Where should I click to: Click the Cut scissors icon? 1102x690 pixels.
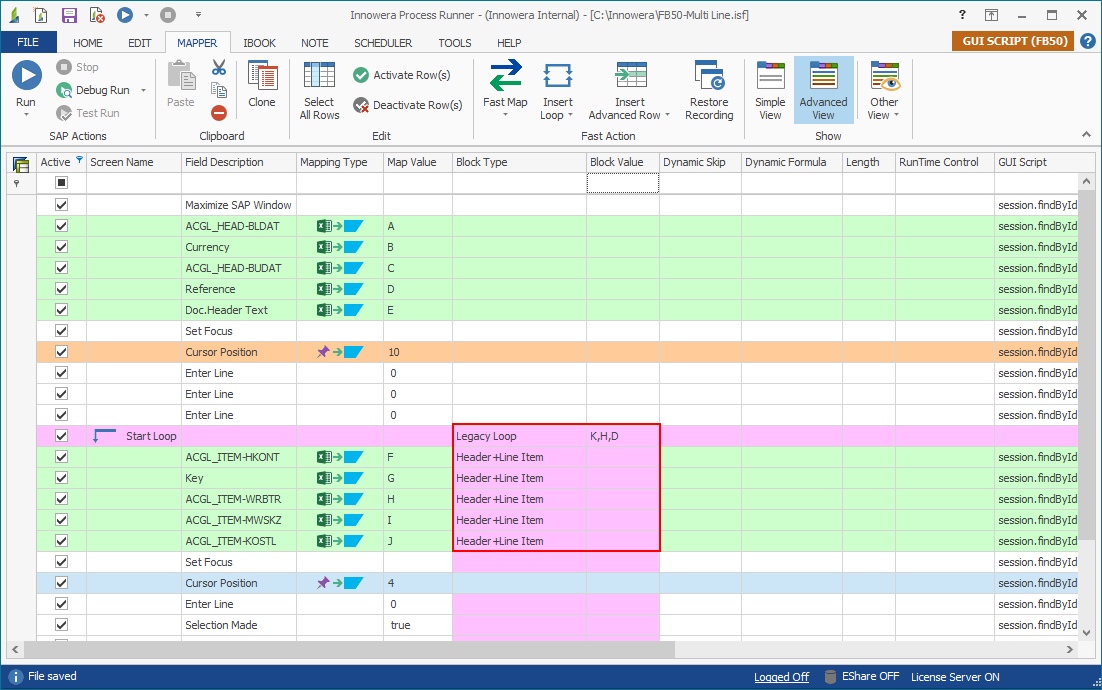[219, 67]
